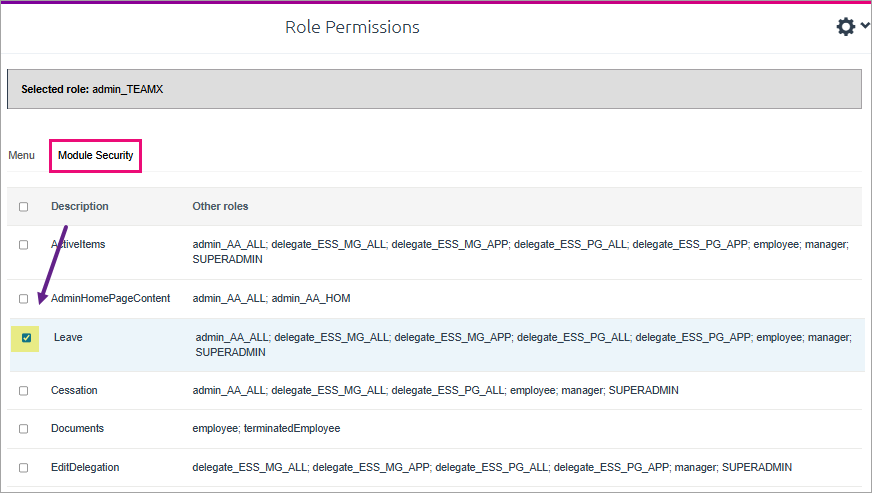Select the Cessation row label

click(x=74, y=391)
